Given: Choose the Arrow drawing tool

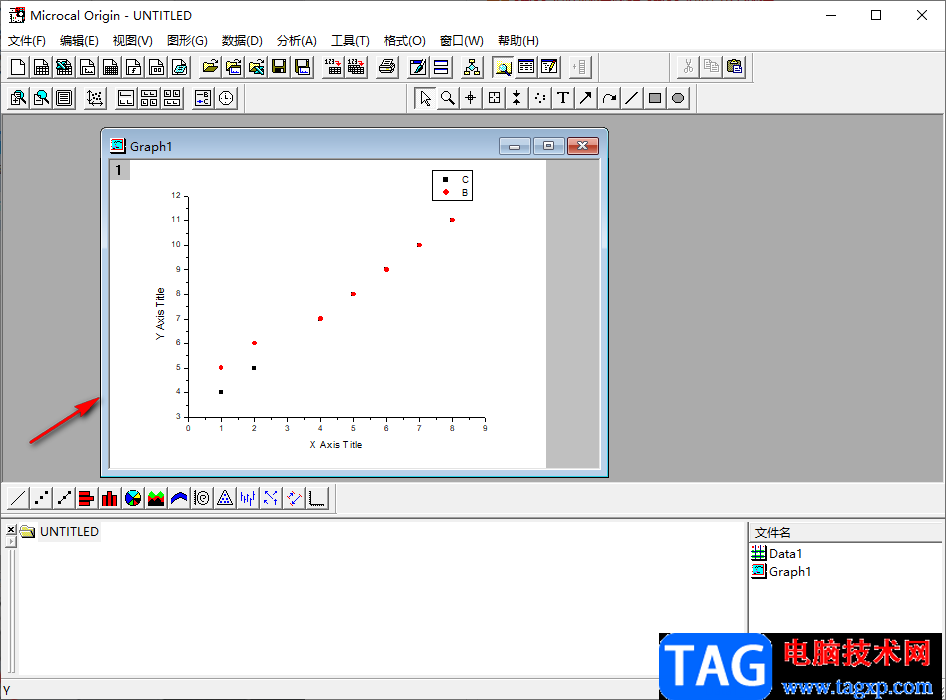Looking at the screenshot, I should coord(586,98).
